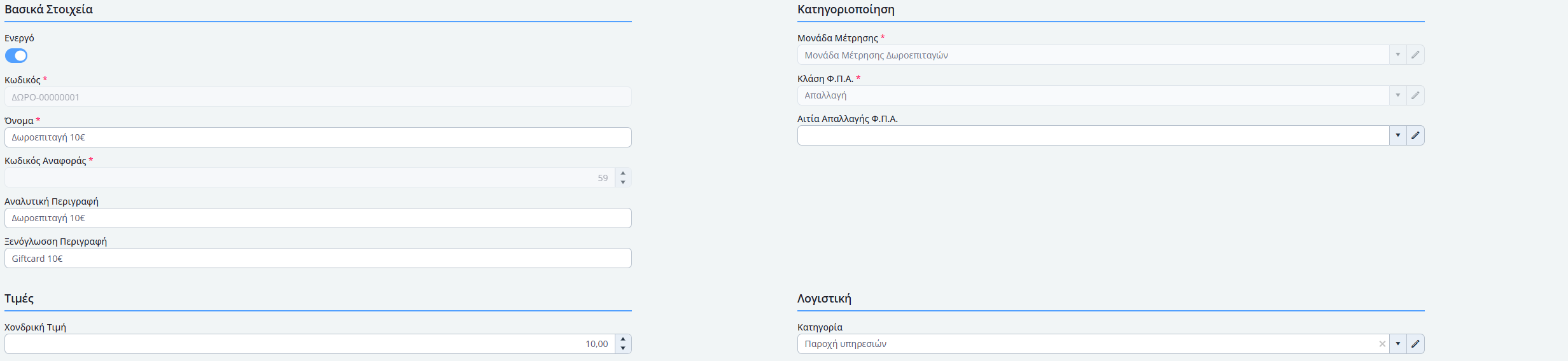
Task: Click the Όνομα text field
Action: 318,137
